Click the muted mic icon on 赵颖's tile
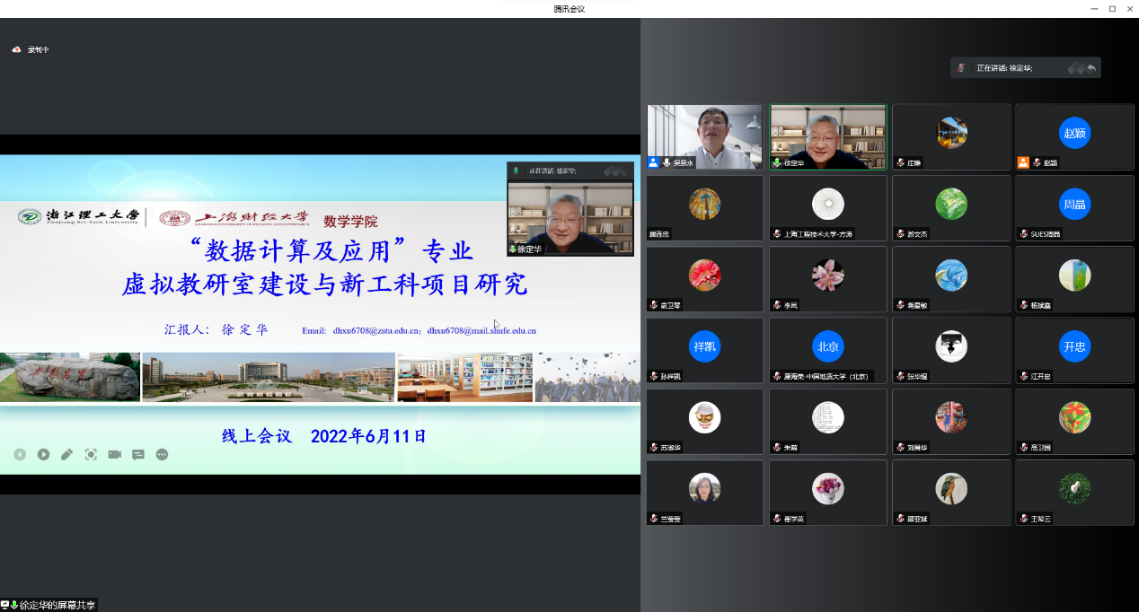This screenshot has height=612, width=1139. (x=1037, y=162)
